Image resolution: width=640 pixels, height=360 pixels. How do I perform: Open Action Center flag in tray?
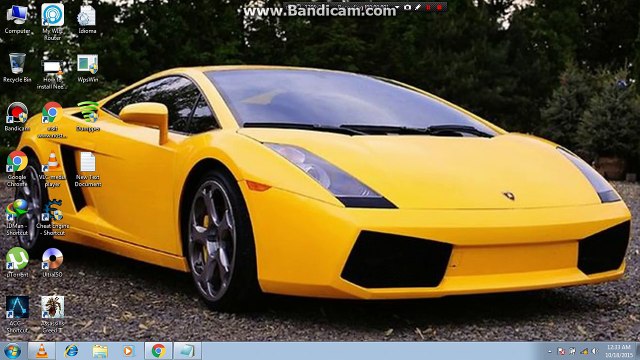click(x=562, y=351)
